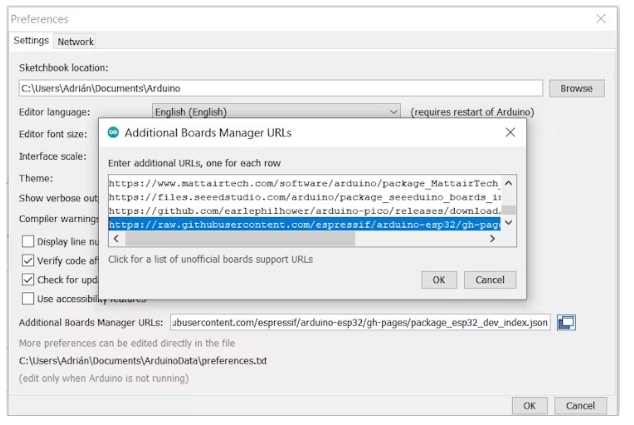The height and width of the screenshot is (425, 634).
Task: Enable Use accessibility features checkbox
Action: [x=28, y=299]
